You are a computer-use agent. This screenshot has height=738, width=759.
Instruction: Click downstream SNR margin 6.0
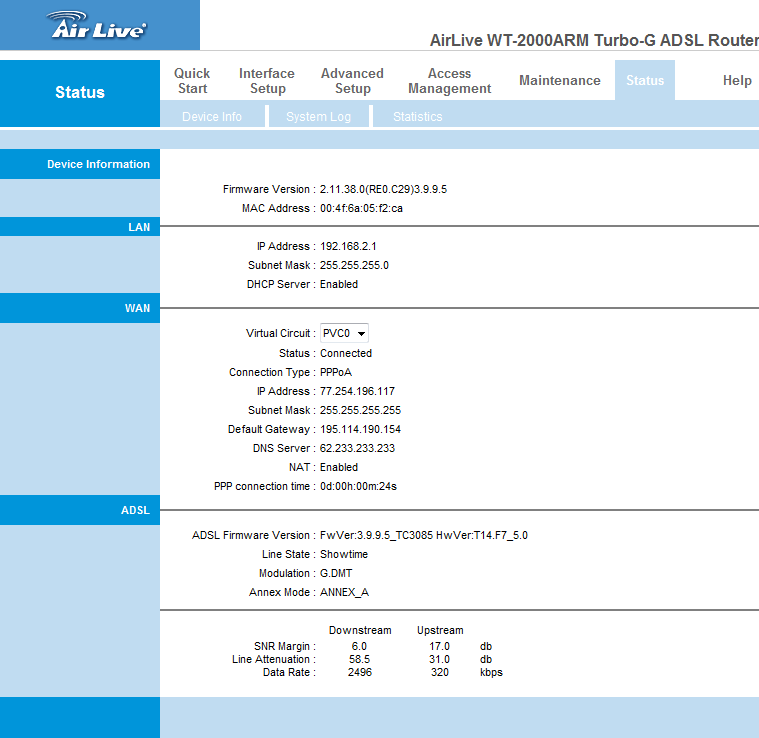(x=359, y=647)
